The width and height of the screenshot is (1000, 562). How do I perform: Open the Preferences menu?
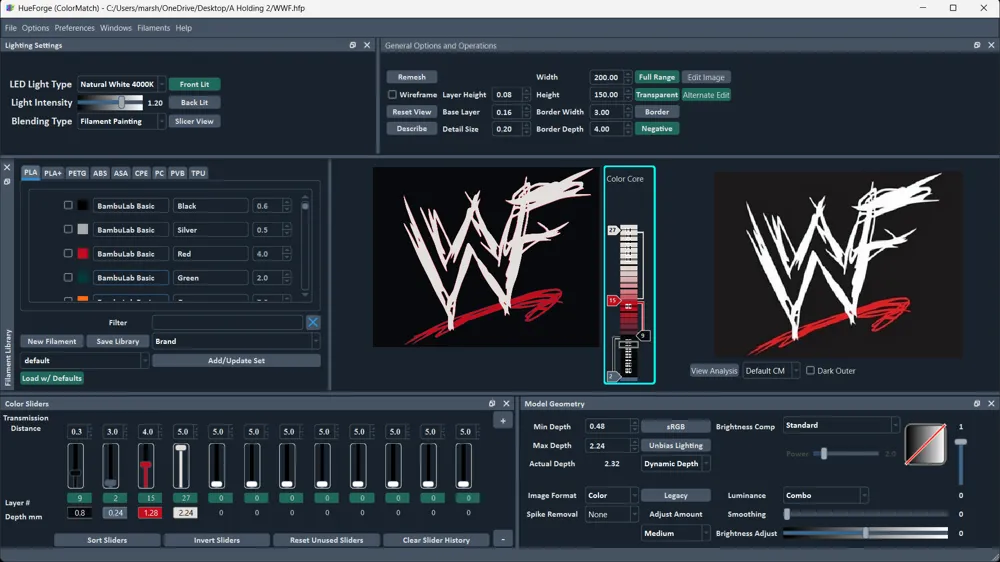click(x=75, y=28)
